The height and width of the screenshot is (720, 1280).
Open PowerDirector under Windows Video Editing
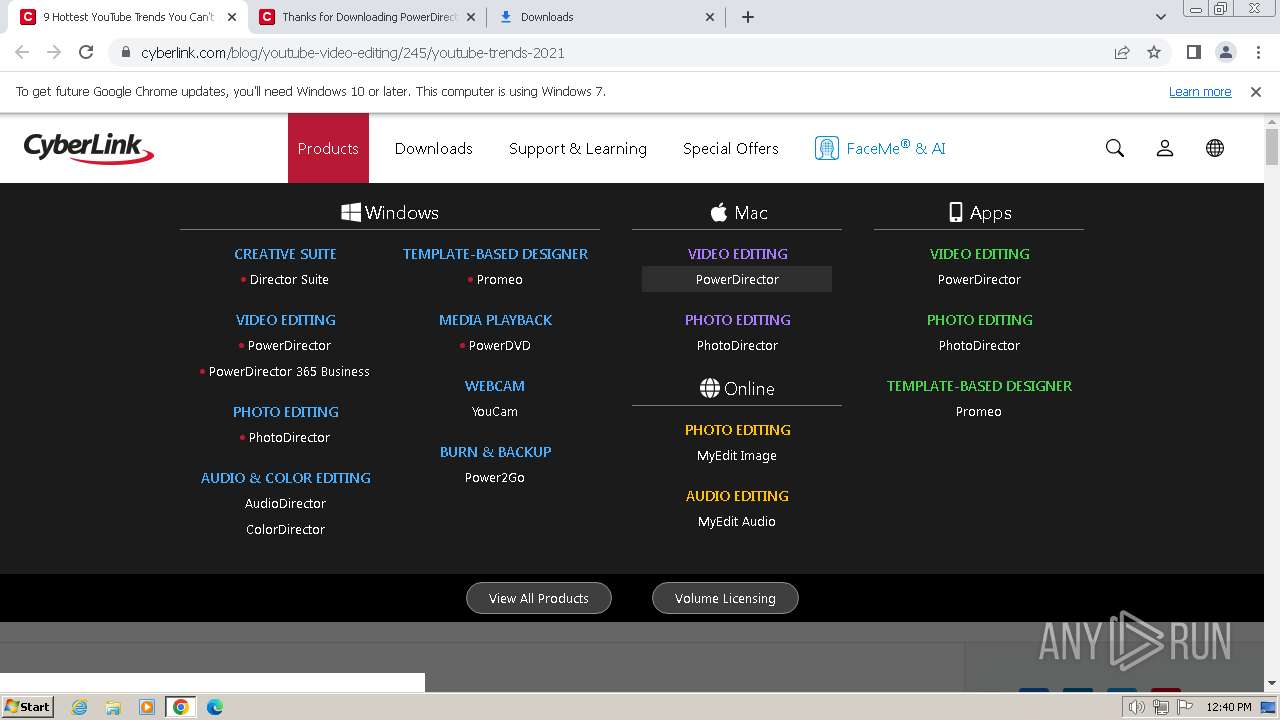[x=289, y=346]
